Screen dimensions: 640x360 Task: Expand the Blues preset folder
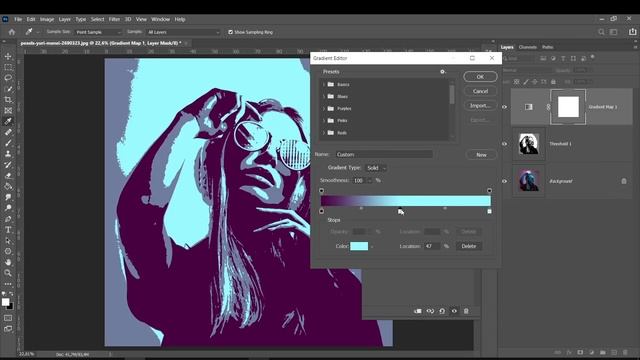pos(324,97)
